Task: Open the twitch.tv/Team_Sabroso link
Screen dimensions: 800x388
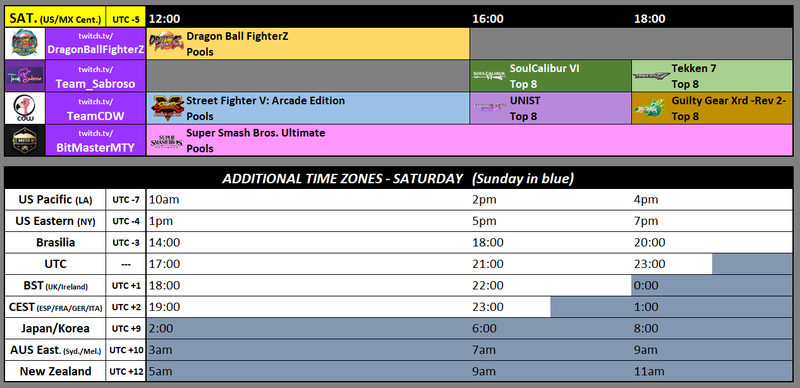Action: point(96,76)
